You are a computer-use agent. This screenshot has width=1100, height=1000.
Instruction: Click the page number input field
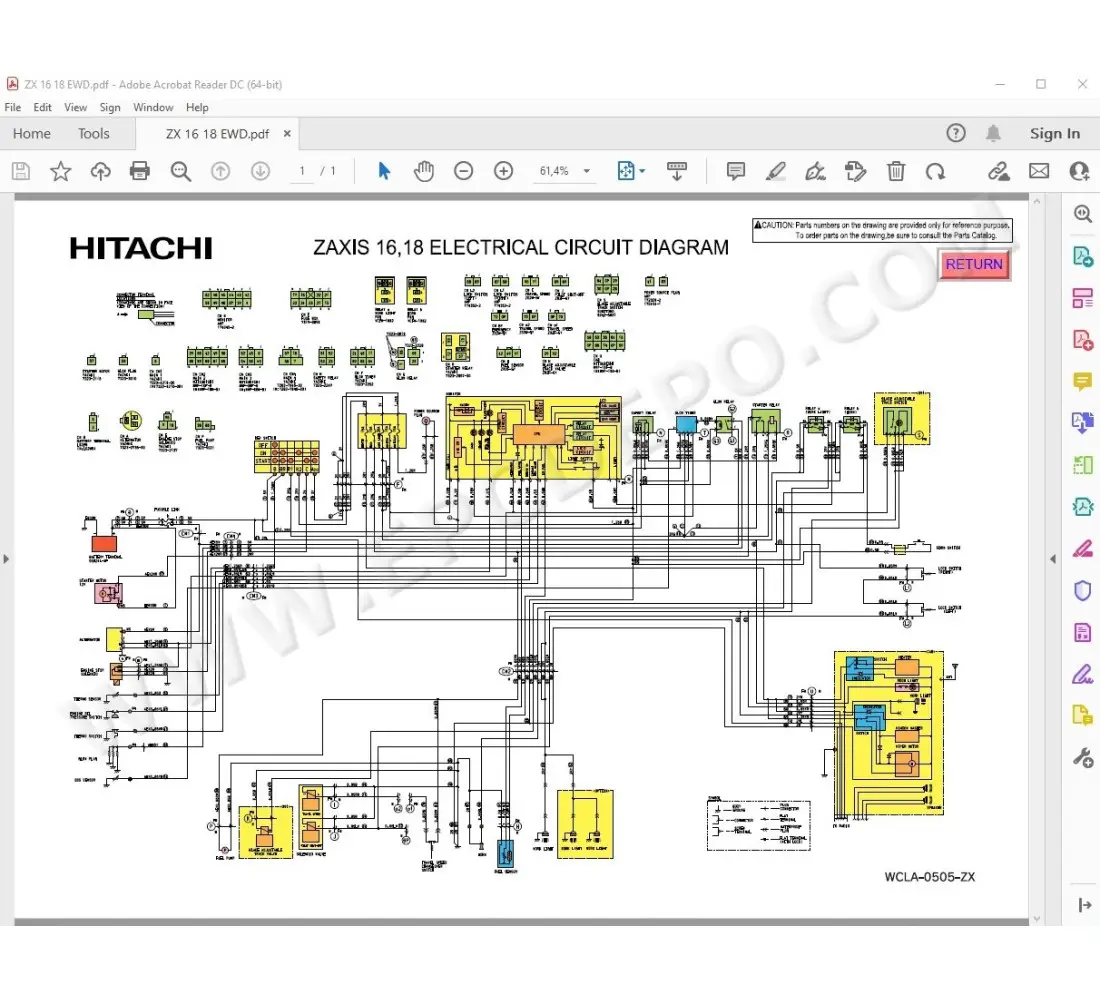click(302, 171)
